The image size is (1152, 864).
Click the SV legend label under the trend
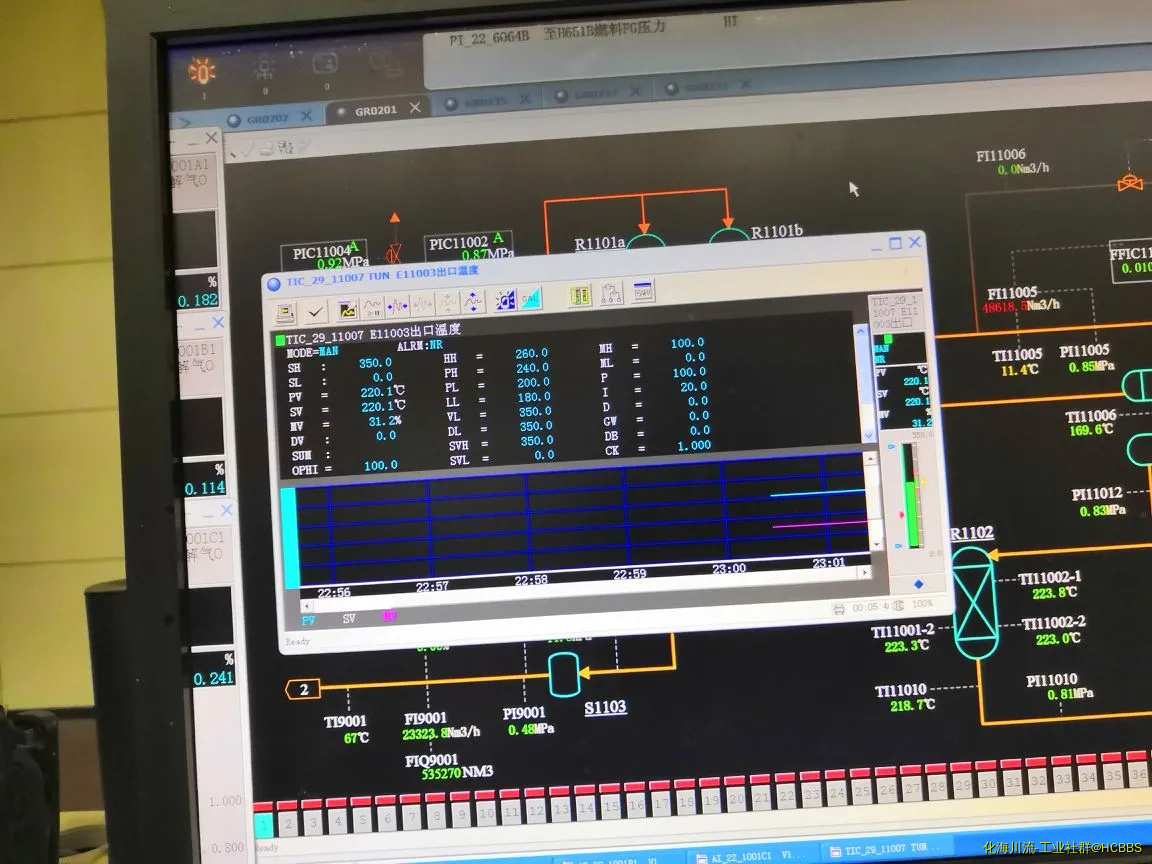click(x=349, y=619)
